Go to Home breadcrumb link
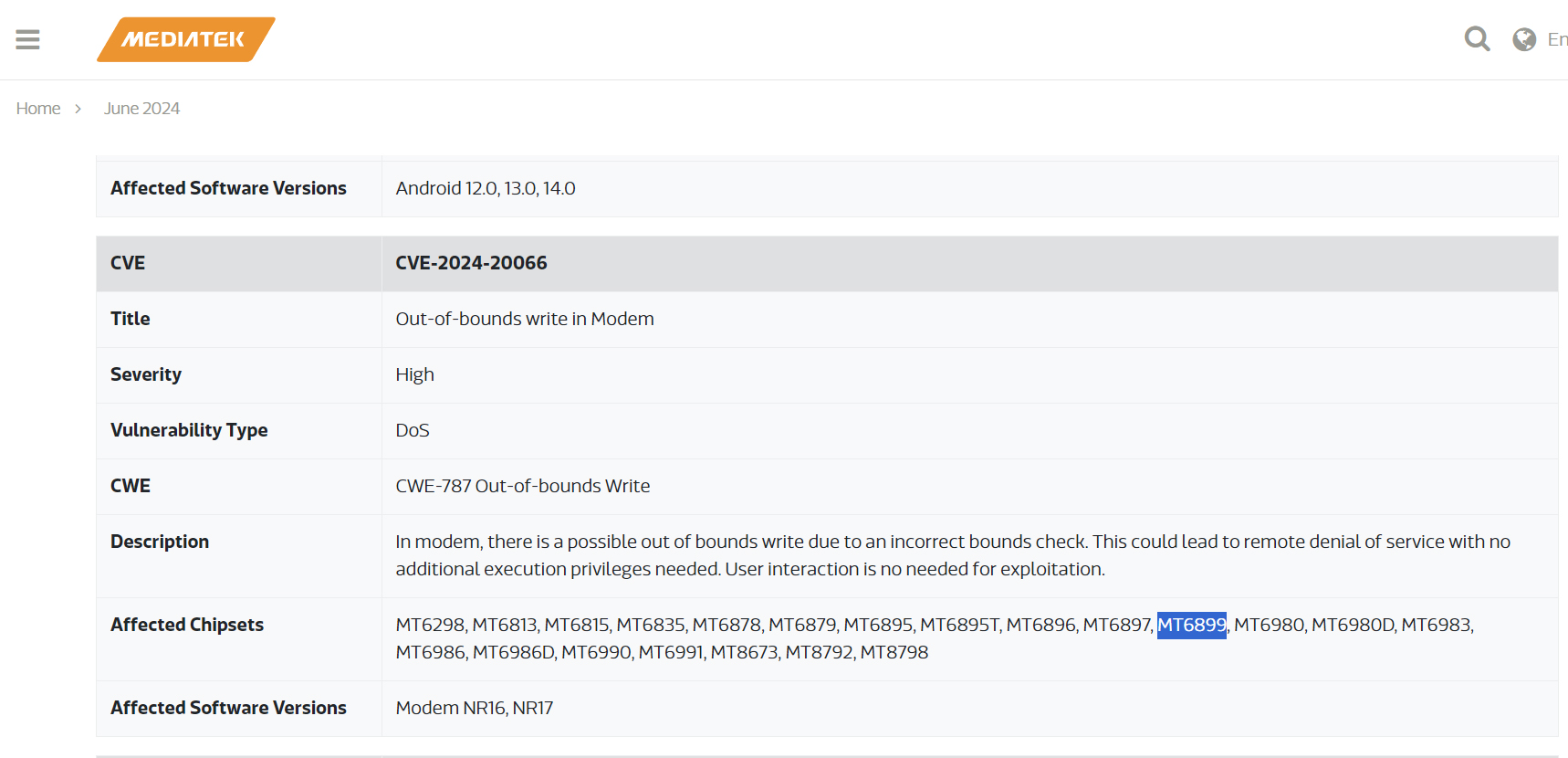The height and width of the screenshot is (758, 1568). (38, 109)
